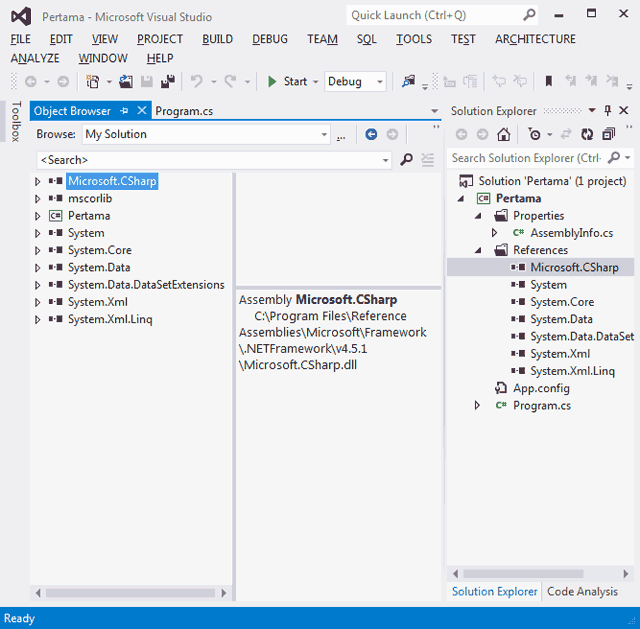Screen dimensions: 640x629
Task: Expand mscorlib node in Object Browser
Action: coord(38,199)
